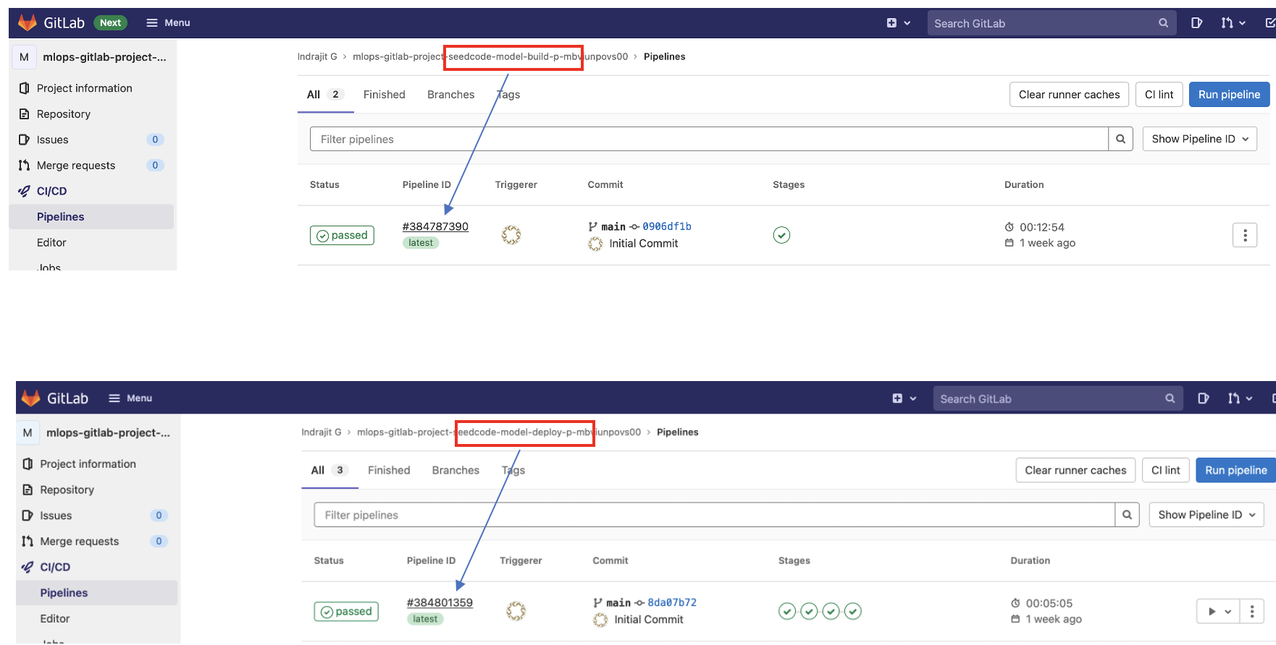Open Issues in the bottom sidebar
The image size is (1276, 645).
pyautogui.click(x=56, y=516)
